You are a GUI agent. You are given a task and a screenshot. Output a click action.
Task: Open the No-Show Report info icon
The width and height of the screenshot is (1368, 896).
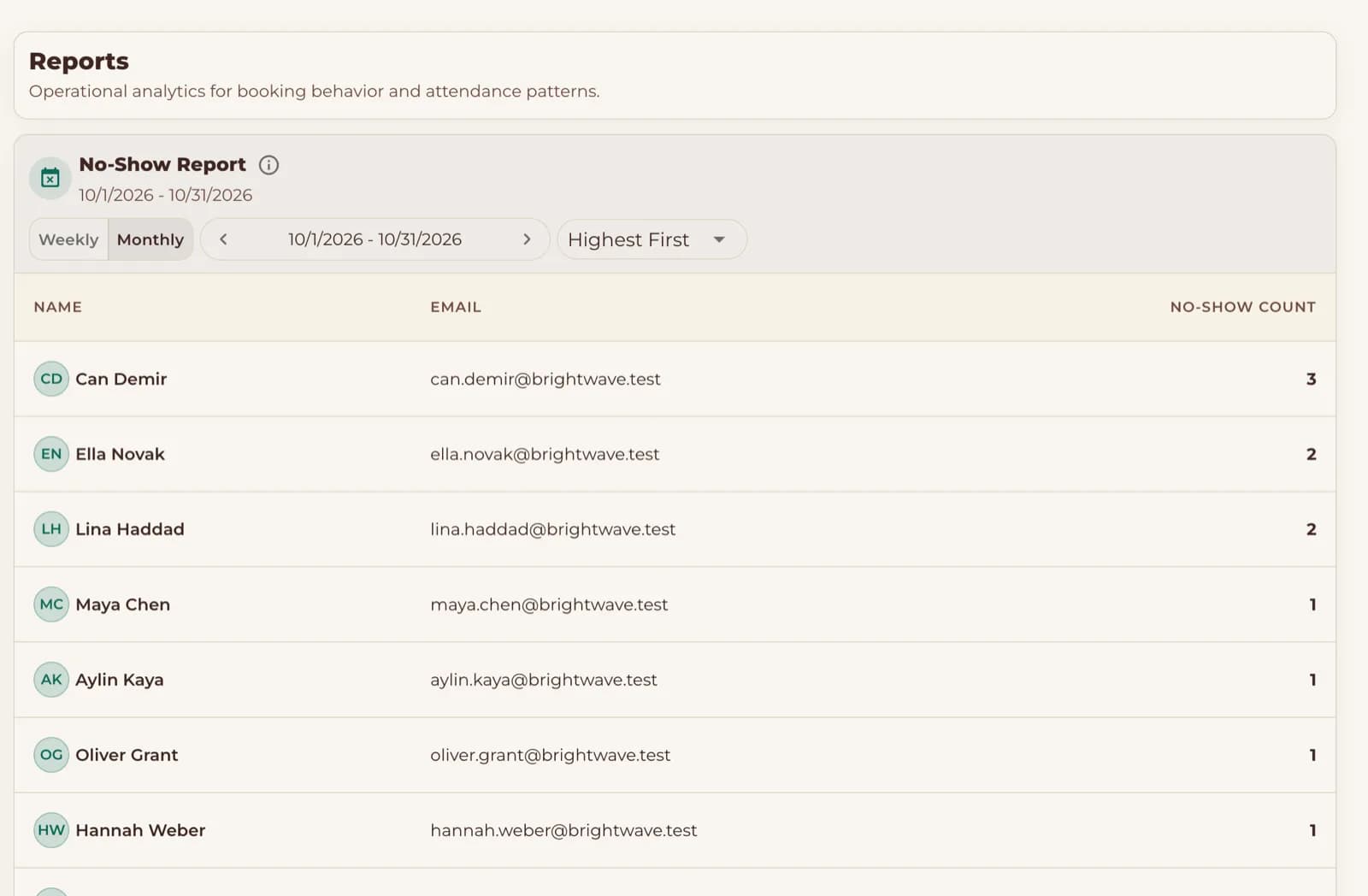point(268,165)
